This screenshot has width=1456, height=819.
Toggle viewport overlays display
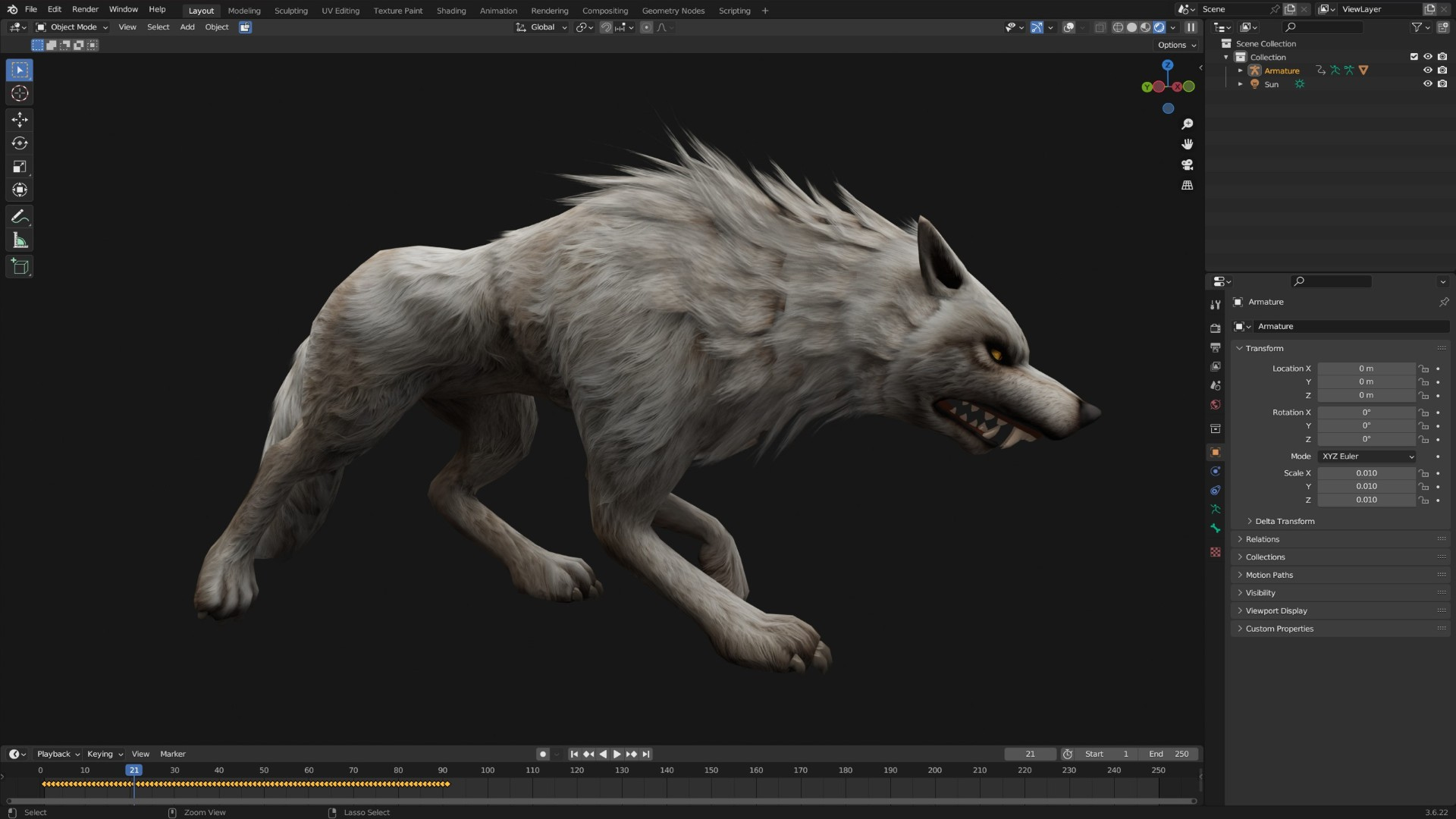point(1068,27)
